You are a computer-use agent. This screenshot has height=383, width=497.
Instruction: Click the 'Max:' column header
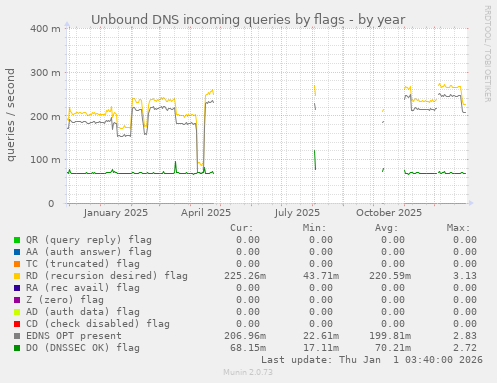pyautogui.click(x=458, y=228)
